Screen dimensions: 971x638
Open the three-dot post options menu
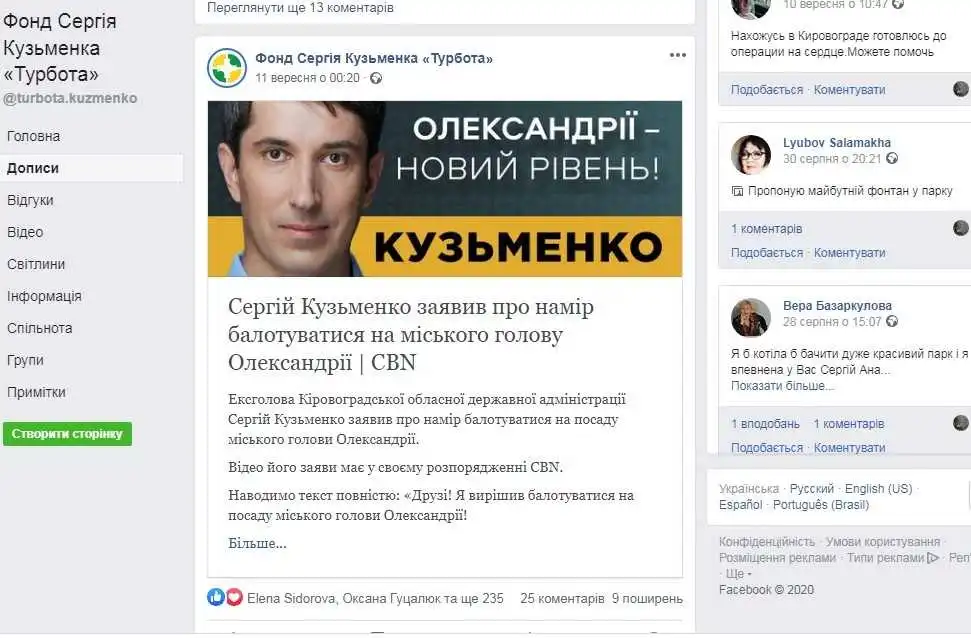(677, 55)
